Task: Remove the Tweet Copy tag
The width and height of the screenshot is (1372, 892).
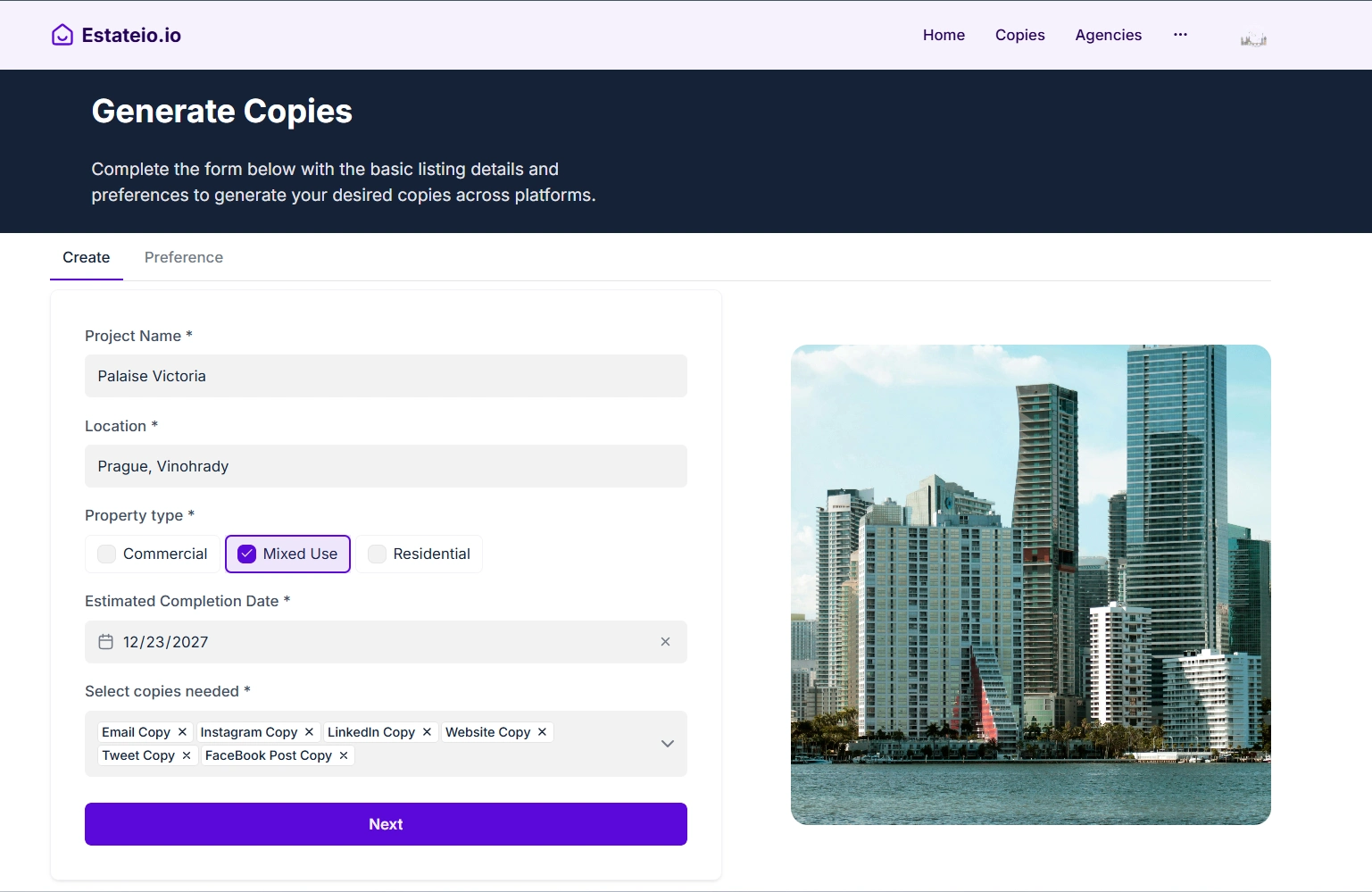Action: [187, 755]
